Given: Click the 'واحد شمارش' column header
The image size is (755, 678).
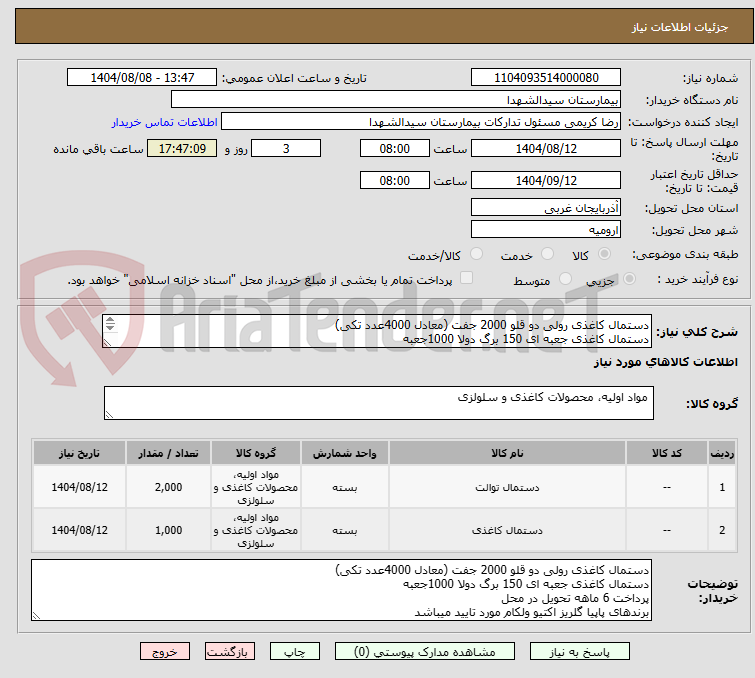Looking at the screenshot, I should pos(345,453).
